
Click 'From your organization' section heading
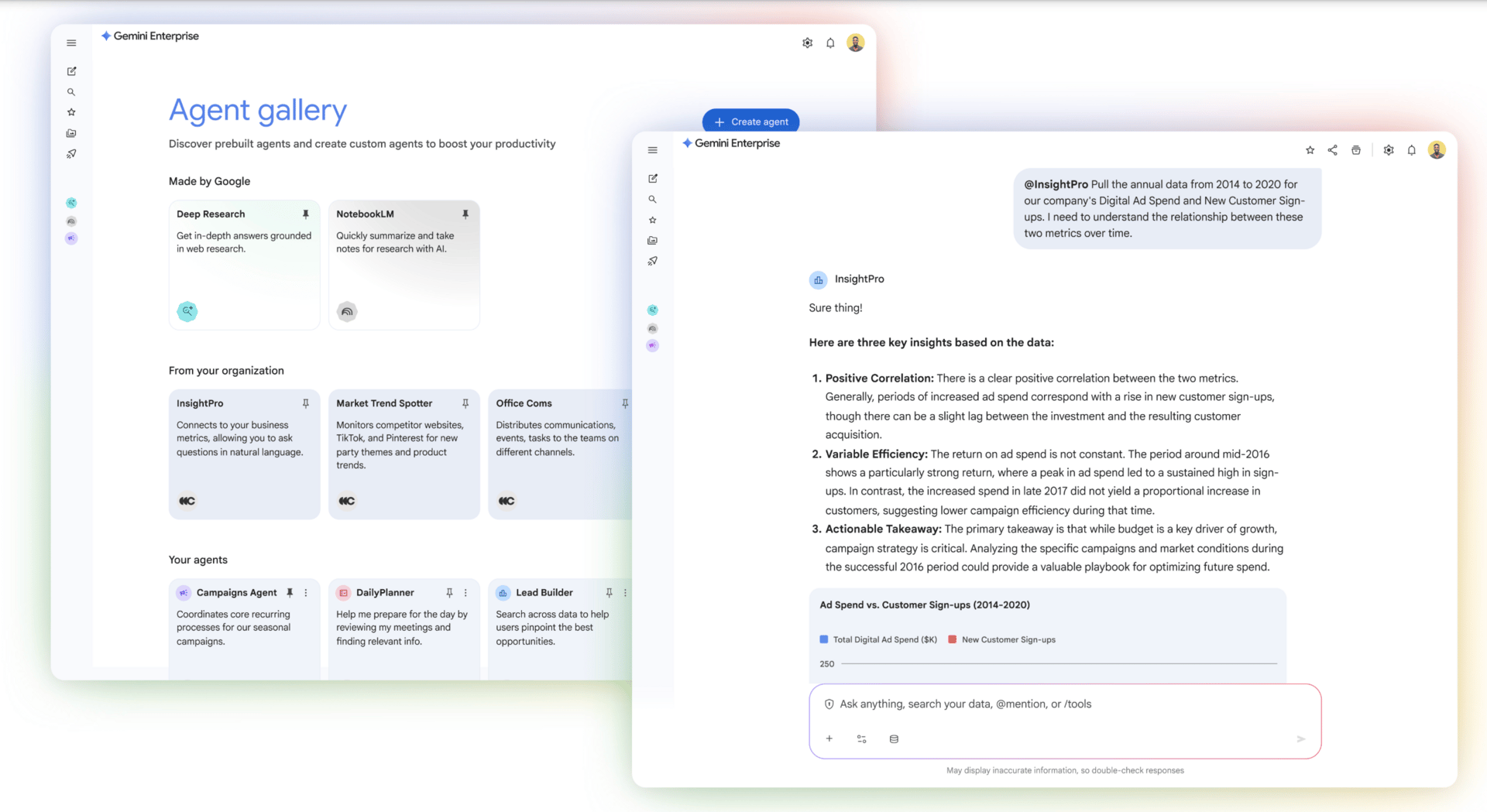(226, 371)
